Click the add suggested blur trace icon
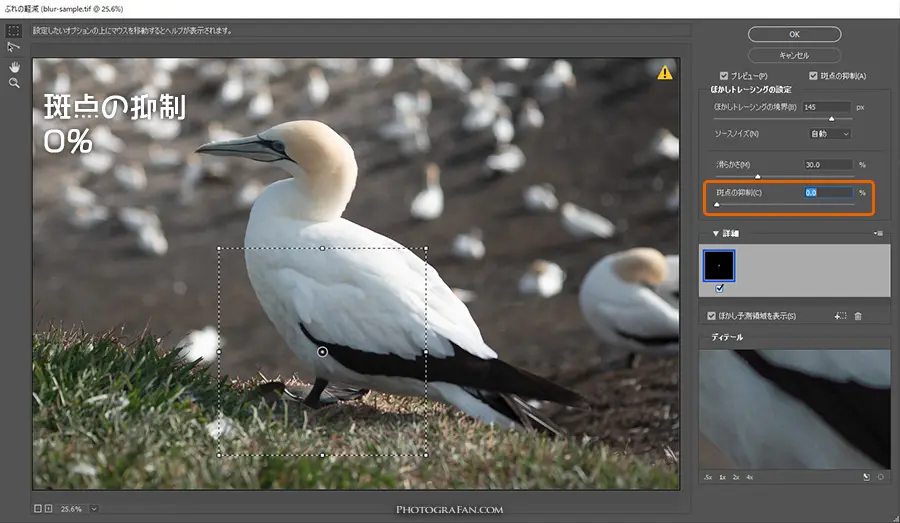This screenshot has width=900, height=523. click(x=840, y=316)
